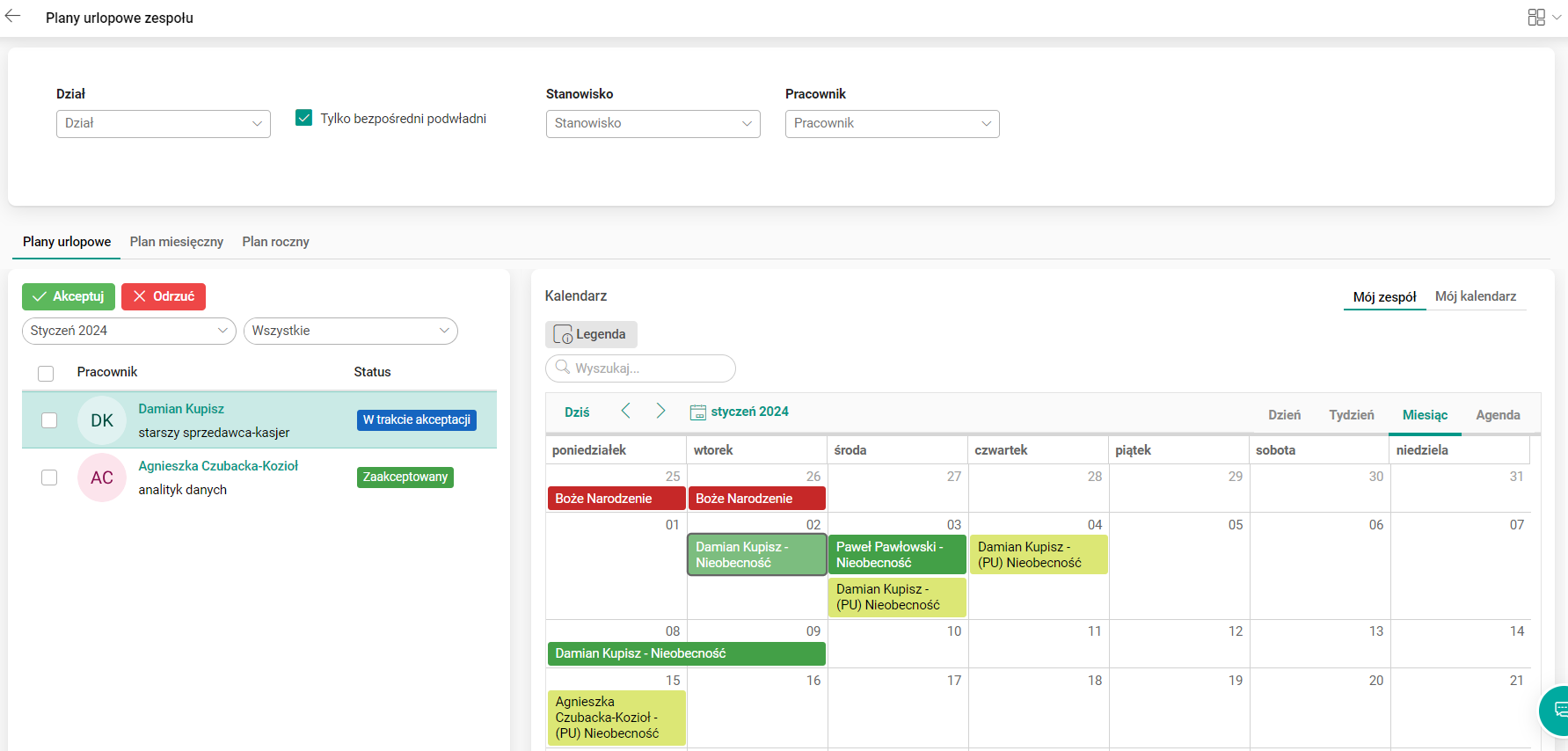The width and height of the screenshot is (1568, 751).
Task: Switch to Plan miesięczny tab
Action: click(x=177, y=242)
